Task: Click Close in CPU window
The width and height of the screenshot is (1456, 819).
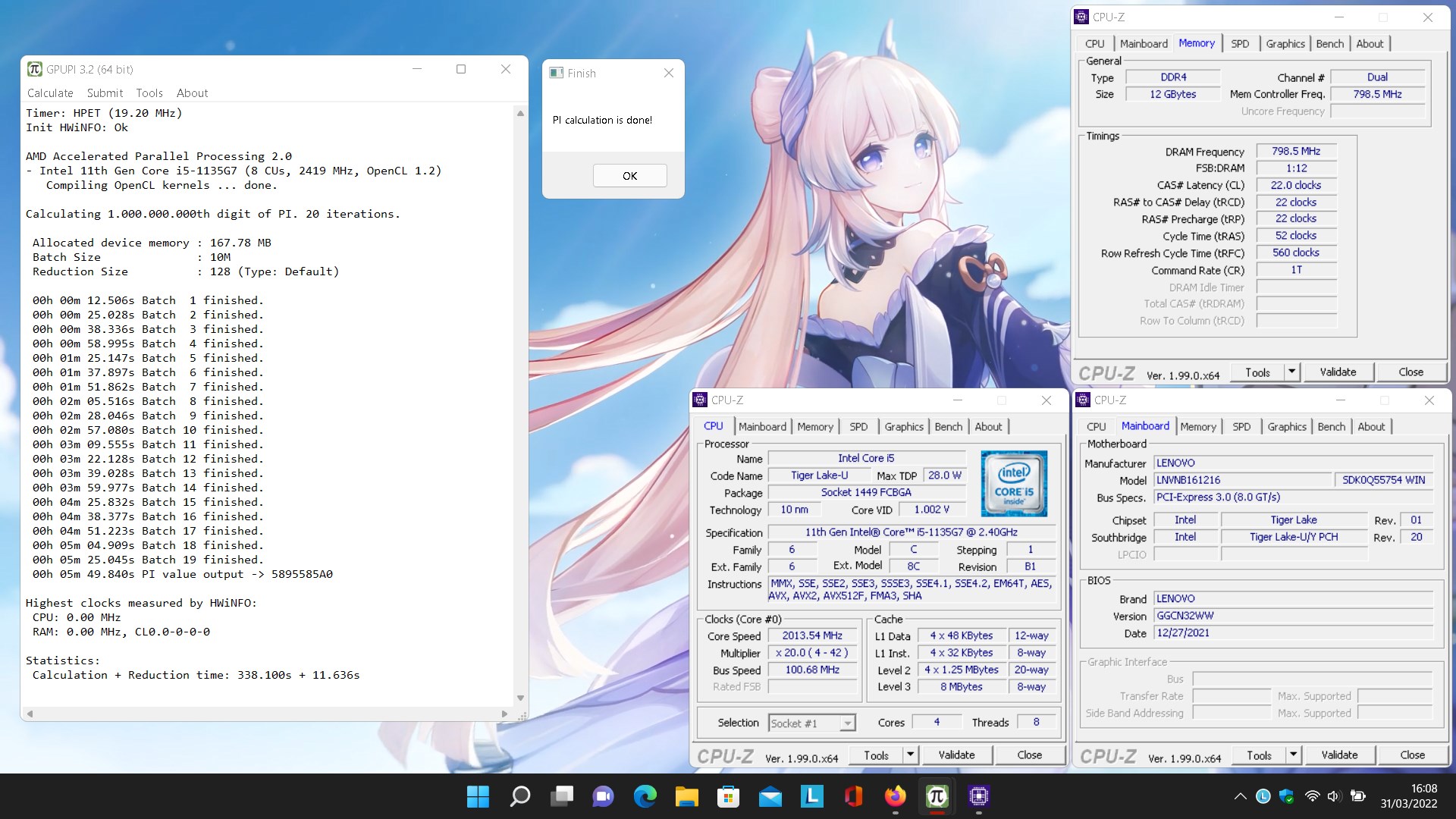Action: click(x=1029, y=755)
